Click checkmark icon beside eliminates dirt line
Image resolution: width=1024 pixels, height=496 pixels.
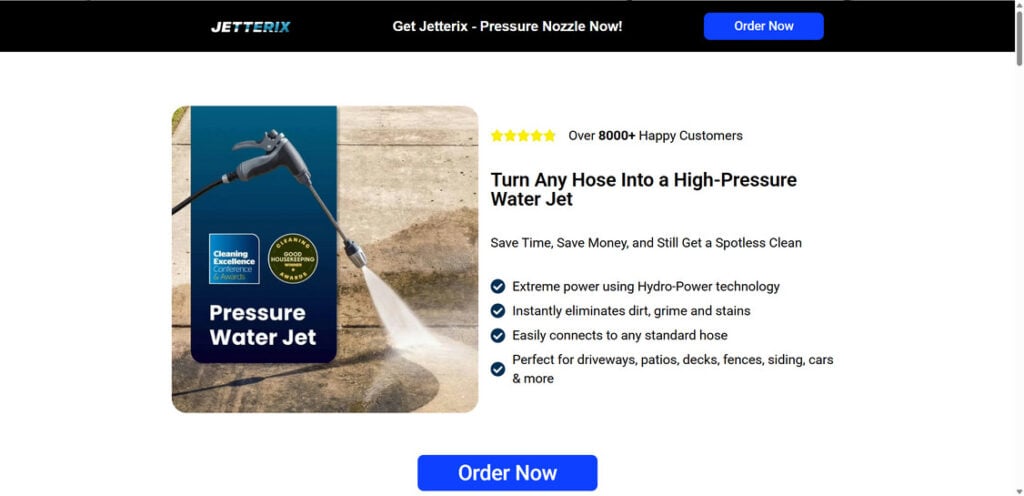tap(498, 311)
